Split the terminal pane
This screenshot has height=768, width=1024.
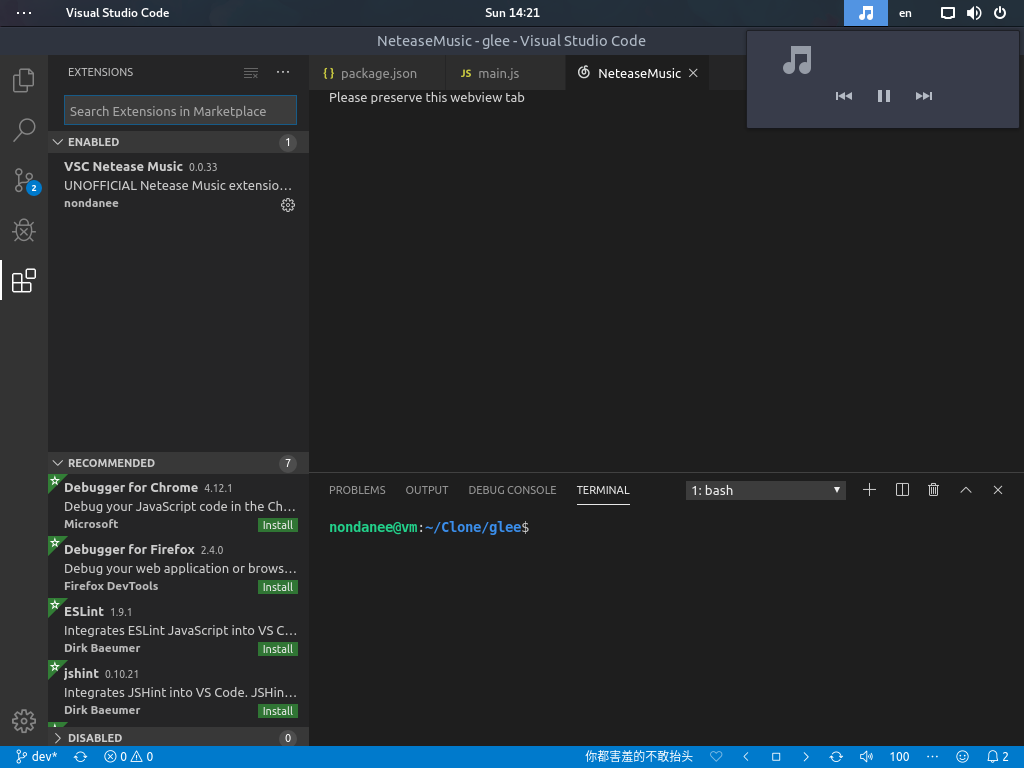902,490
